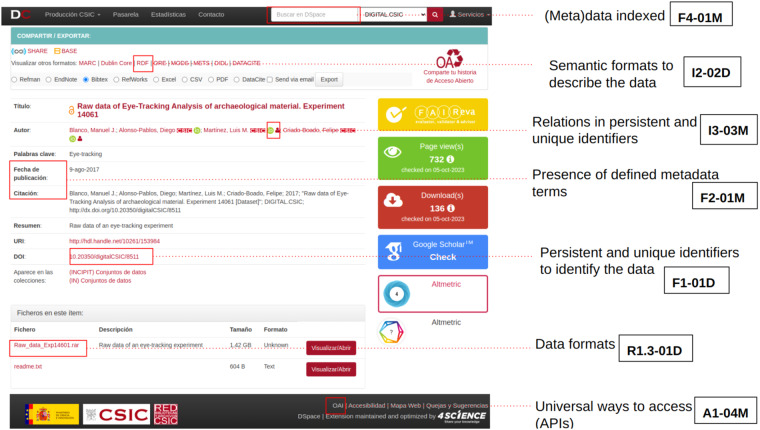Image resolution: width=760 pixels, height=430 pixels.
Task: Click Visualizar/Abrir for Raw_data_Exp14601.rar
Action: tap(330, 348)
